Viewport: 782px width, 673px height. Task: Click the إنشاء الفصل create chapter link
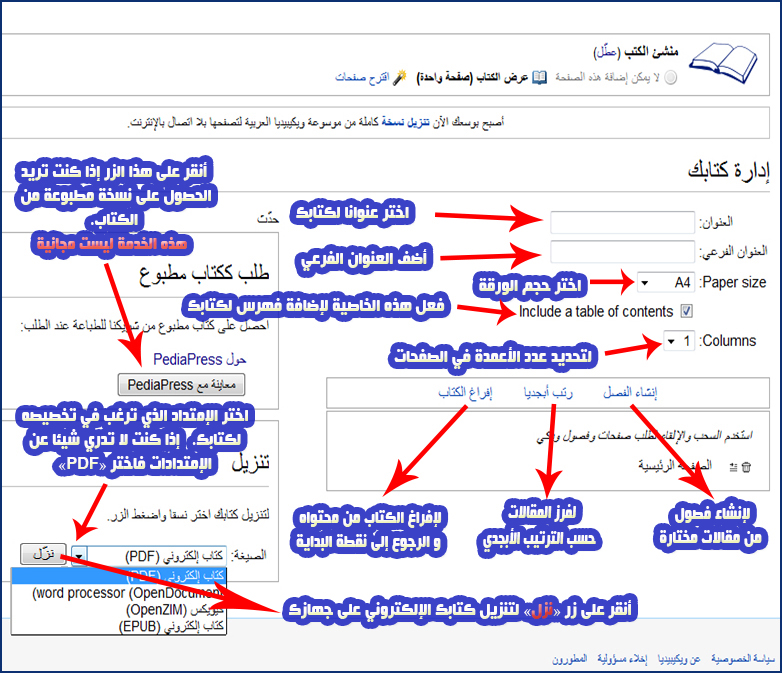tap(630, 393)
